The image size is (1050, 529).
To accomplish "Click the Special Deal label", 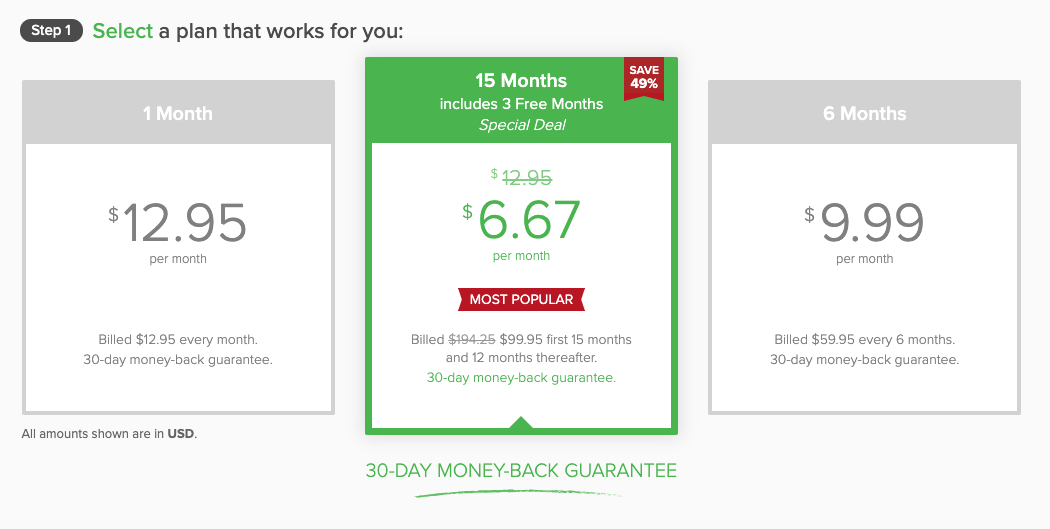I will pos(521,125).
